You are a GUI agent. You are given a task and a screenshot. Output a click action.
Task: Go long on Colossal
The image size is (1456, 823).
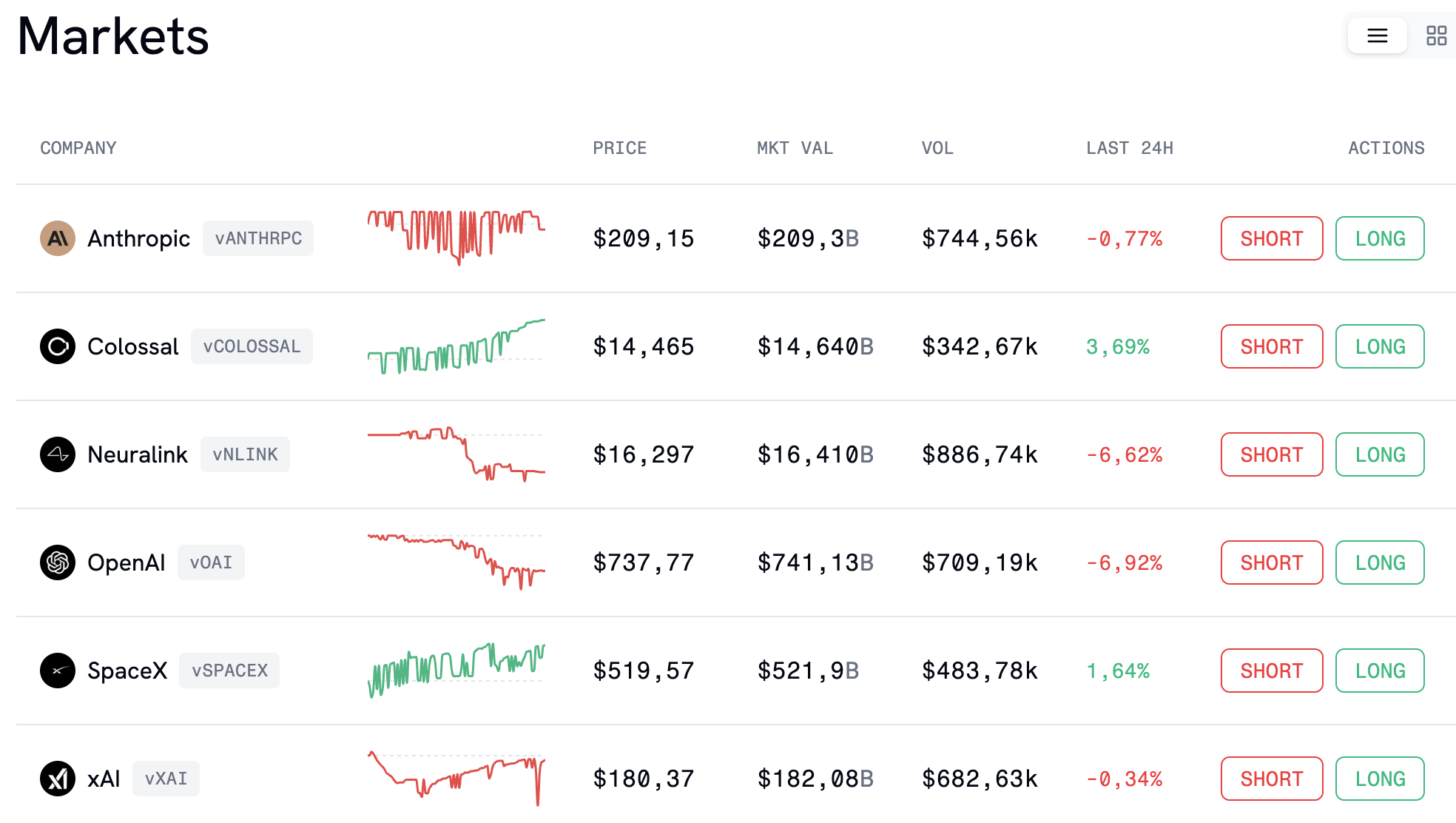pos(1379,346)
